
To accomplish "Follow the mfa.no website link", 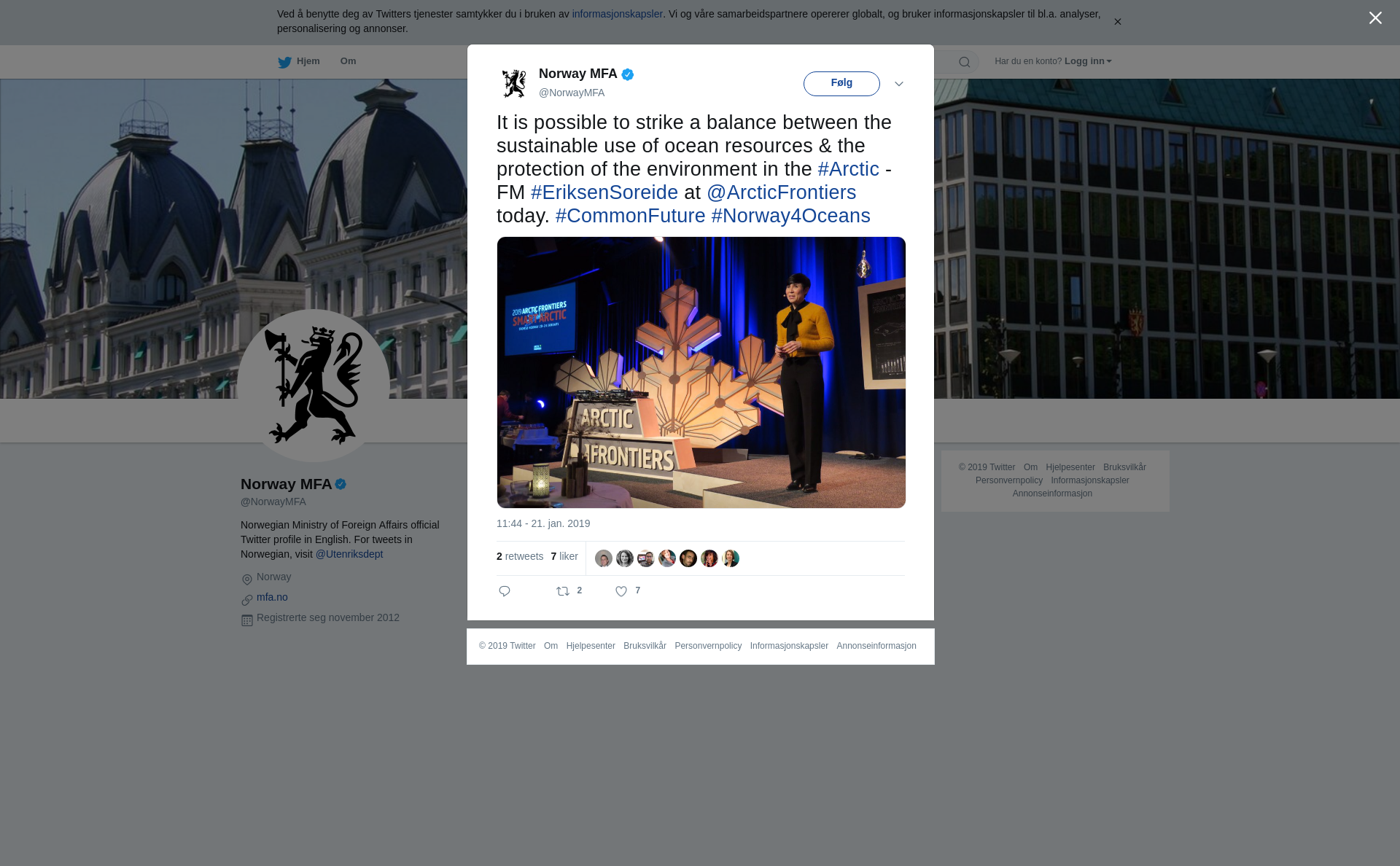I will (x=272, y=597).
